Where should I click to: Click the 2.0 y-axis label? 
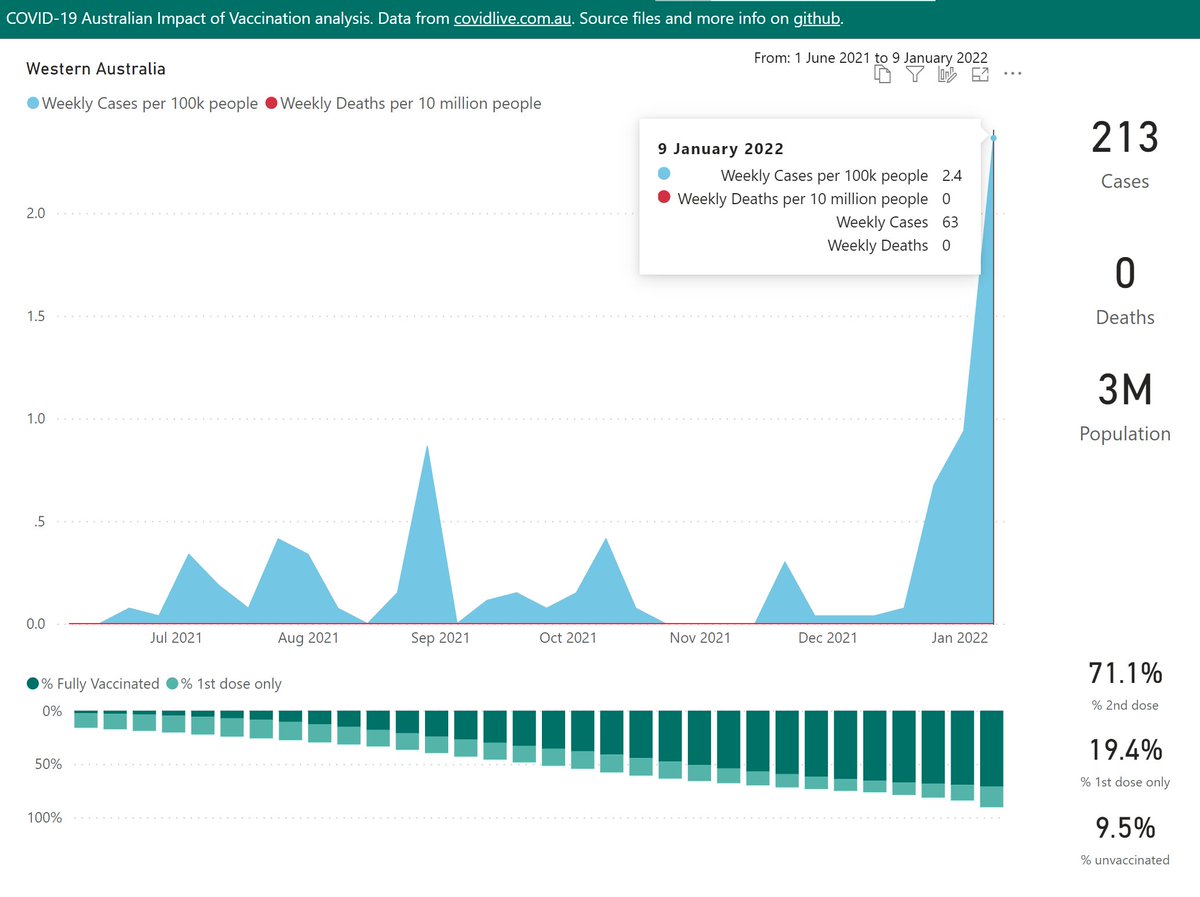[x=37, y=213]
